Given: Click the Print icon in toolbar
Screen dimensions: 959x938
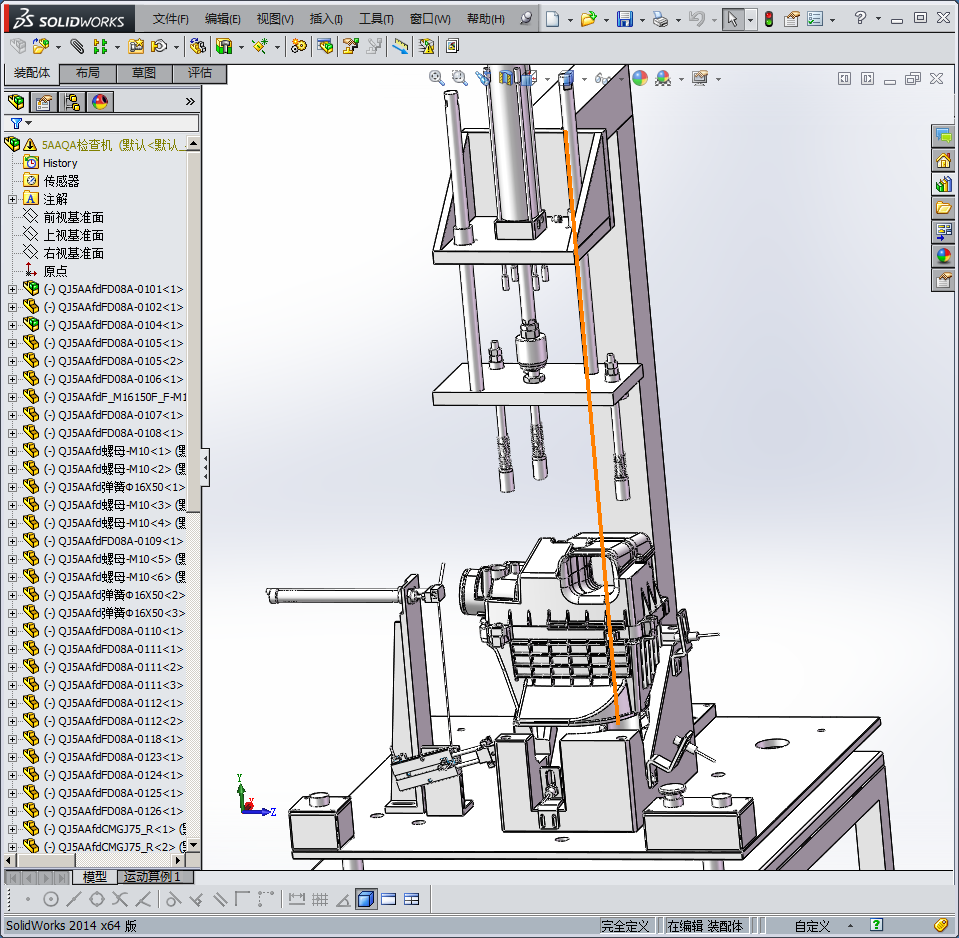Looking at the screenshot, I should (x=659, y=19).
